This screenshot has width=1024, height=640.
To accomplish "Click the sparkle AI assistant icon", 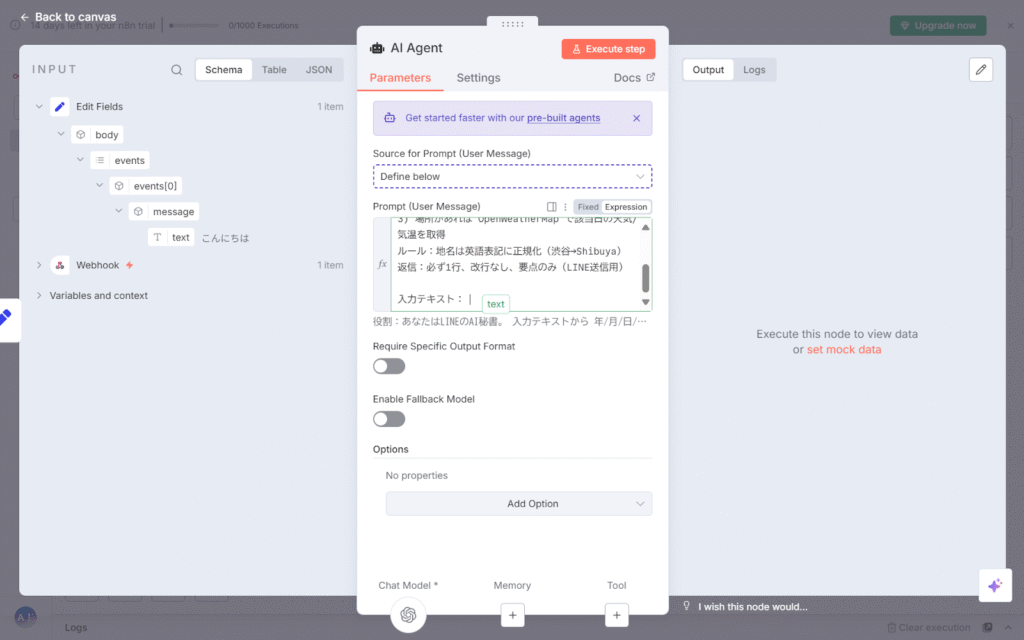I will point(994,586).
